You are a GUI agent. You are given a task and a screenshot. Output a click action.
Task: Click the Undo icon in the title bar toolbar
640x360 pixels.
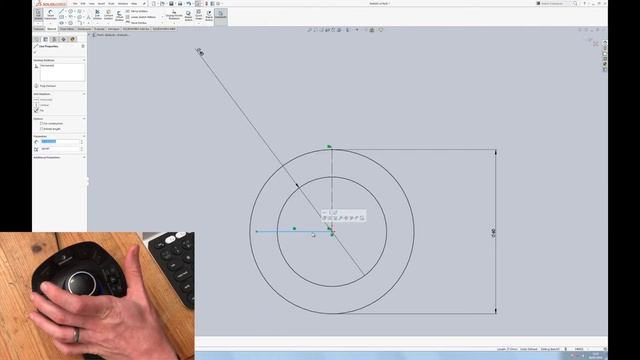tap(188, 4)
